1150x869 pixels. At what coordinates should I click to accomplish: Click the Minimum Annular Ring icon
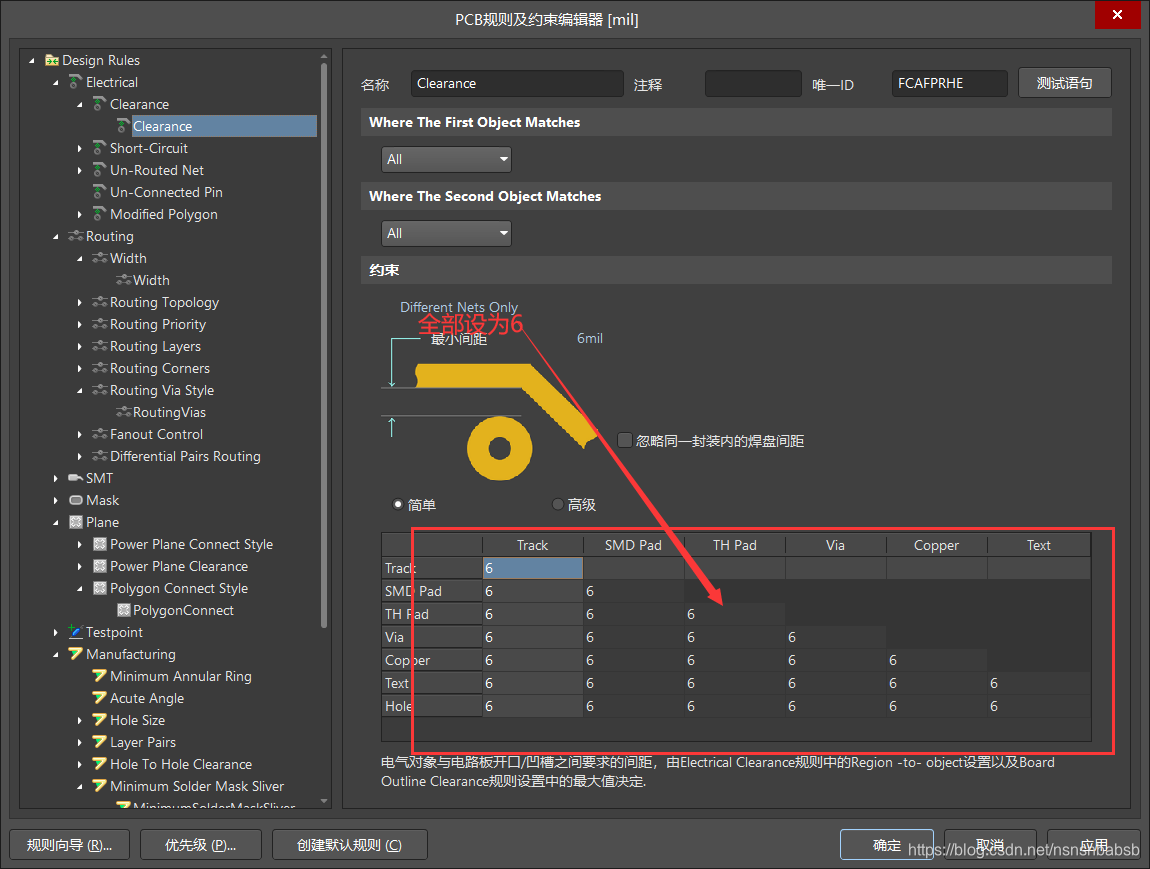(x=100, y=675)
